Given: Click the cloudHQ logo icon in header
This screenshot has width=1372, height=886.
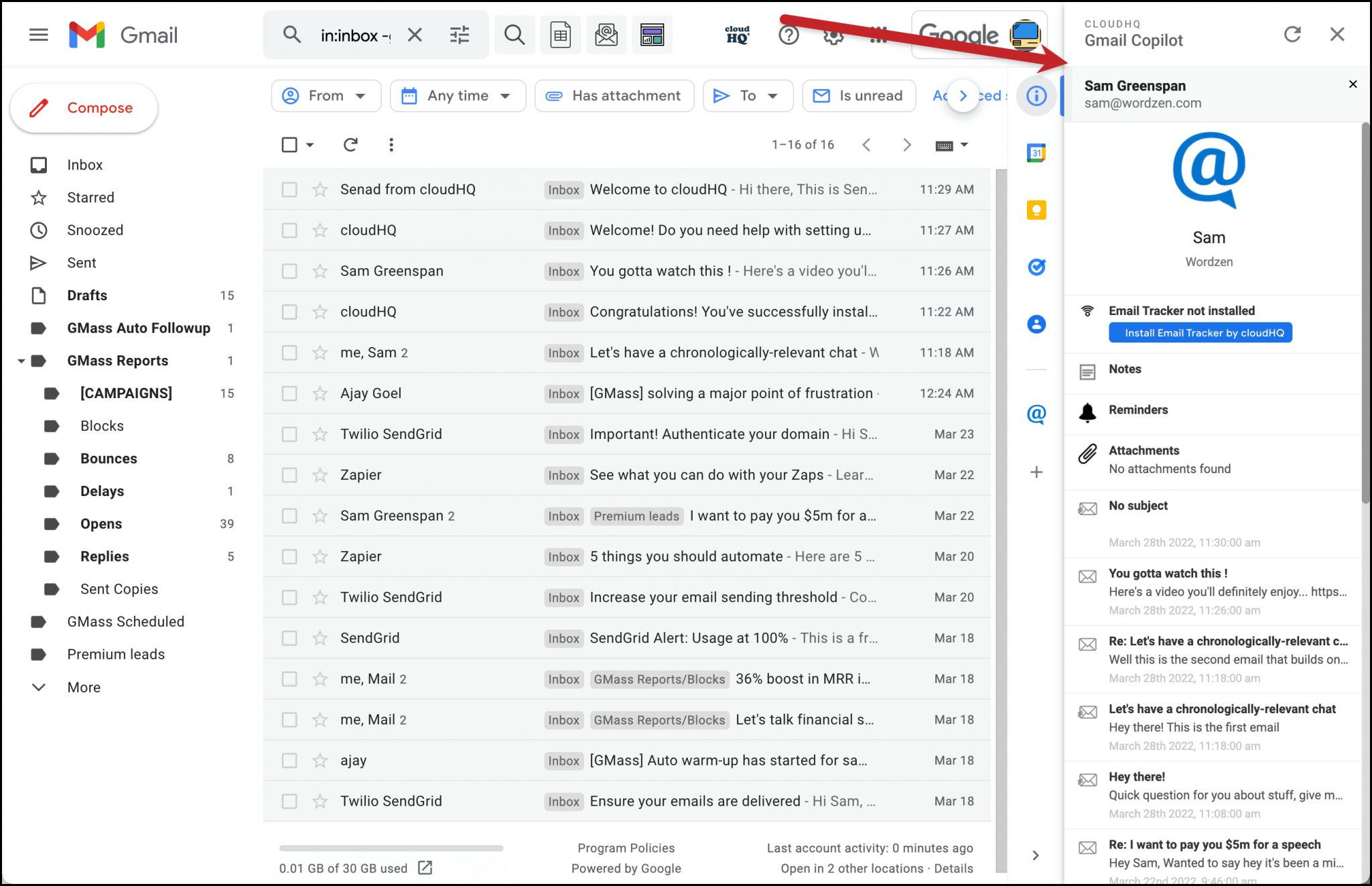Looking at the screenshot, I should coord(737,35).
